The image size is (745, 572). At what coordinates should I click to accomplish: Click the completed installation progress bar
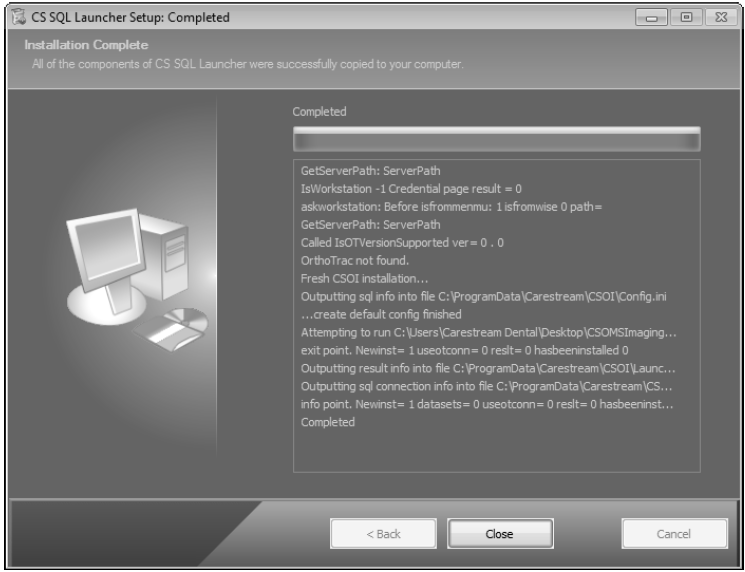click(x=497, y=139)
